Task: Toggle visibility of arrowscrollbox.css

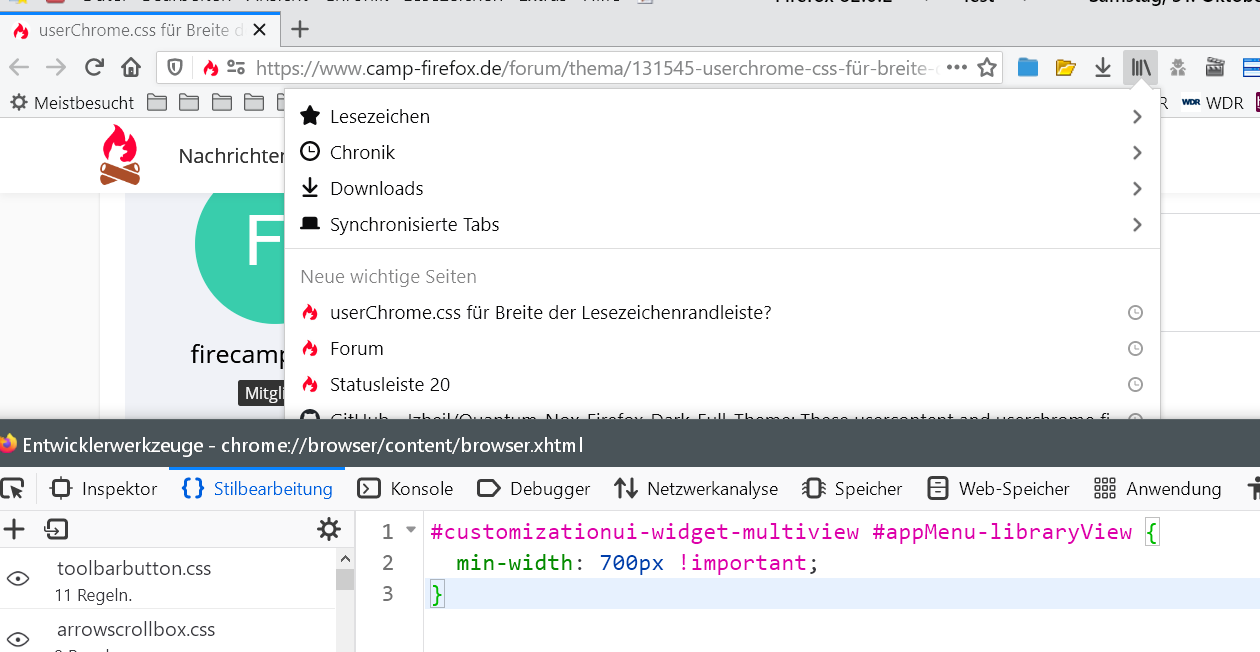Action: [18, 637]
